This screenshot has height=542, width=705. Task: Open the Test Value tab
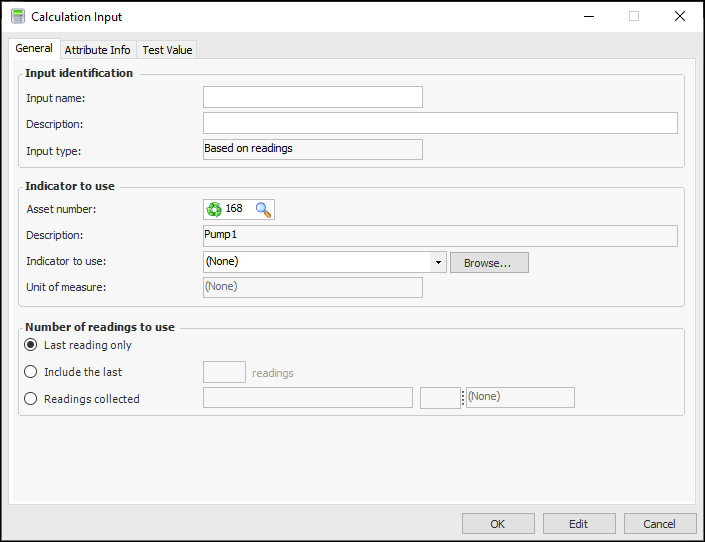click(167, 50)
